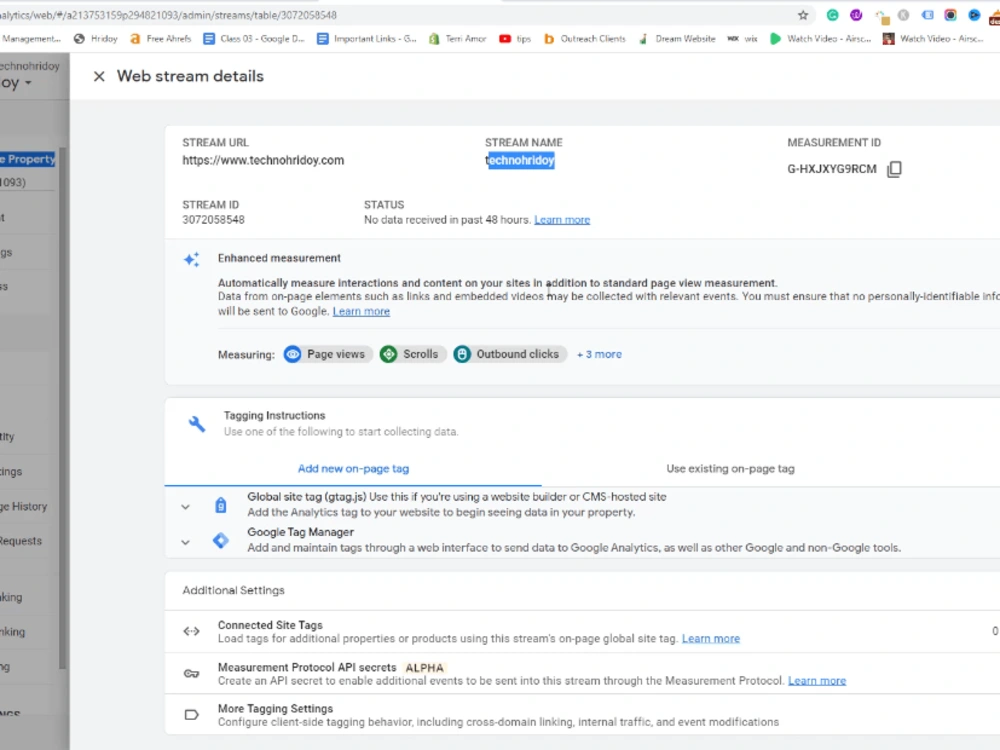Expand the Global site tag section
1000x750 pixels.
pyautogui.click(x=185, y=507)
